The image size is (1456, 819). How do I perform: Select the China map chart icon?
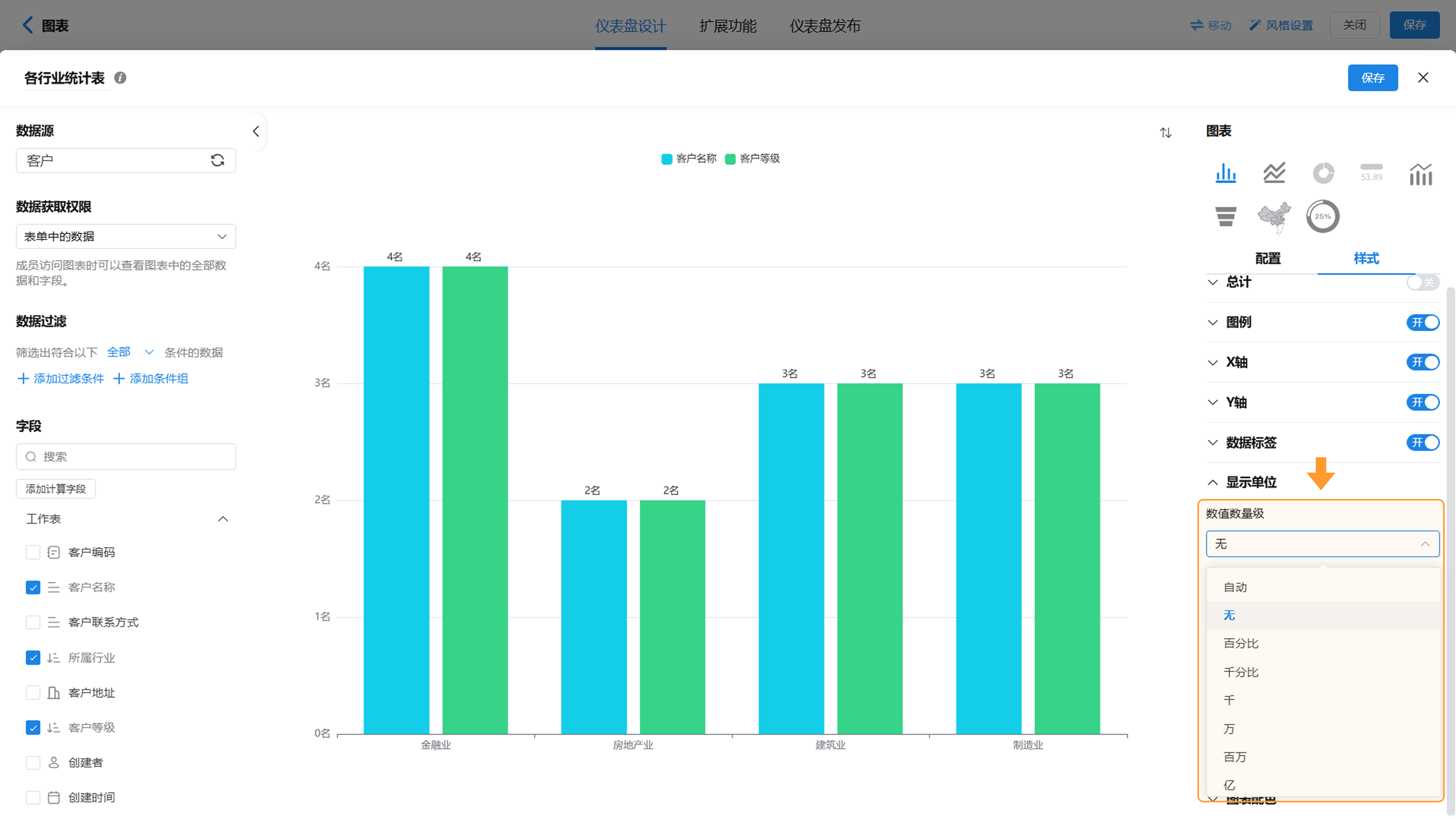point(1274,216)
